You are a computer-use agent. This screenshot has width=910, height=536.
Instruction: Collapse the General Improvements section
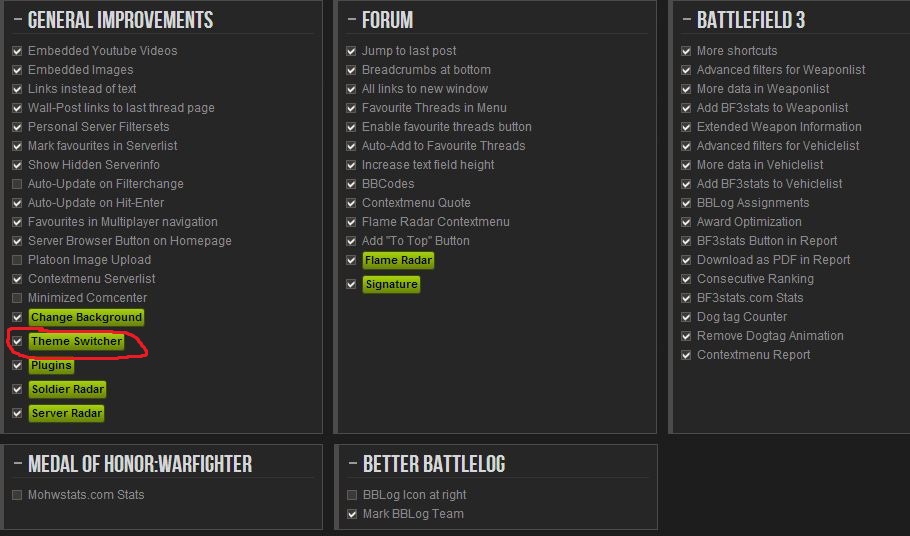(x=18, y=21)
